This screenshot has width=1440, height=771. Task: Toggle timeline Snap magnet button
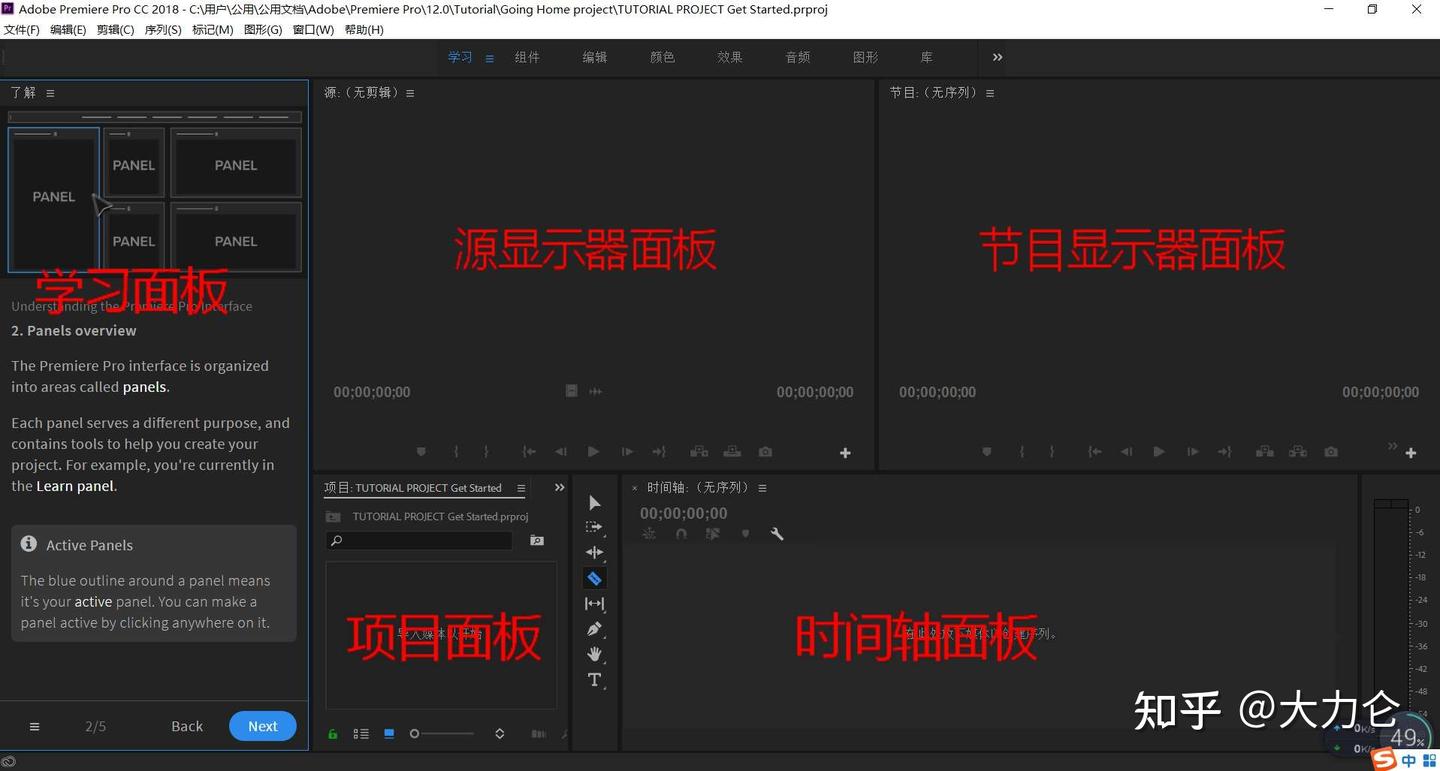pyautogui.click(x=681, y=534)
